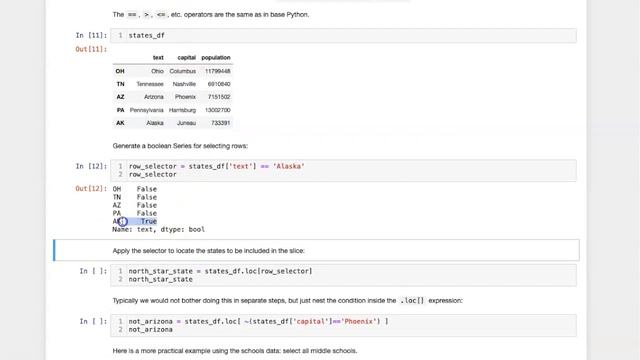The width and height of the screenshot is (640, 360).
Task: Click the PA row index label in table
Action: [120, 110]
